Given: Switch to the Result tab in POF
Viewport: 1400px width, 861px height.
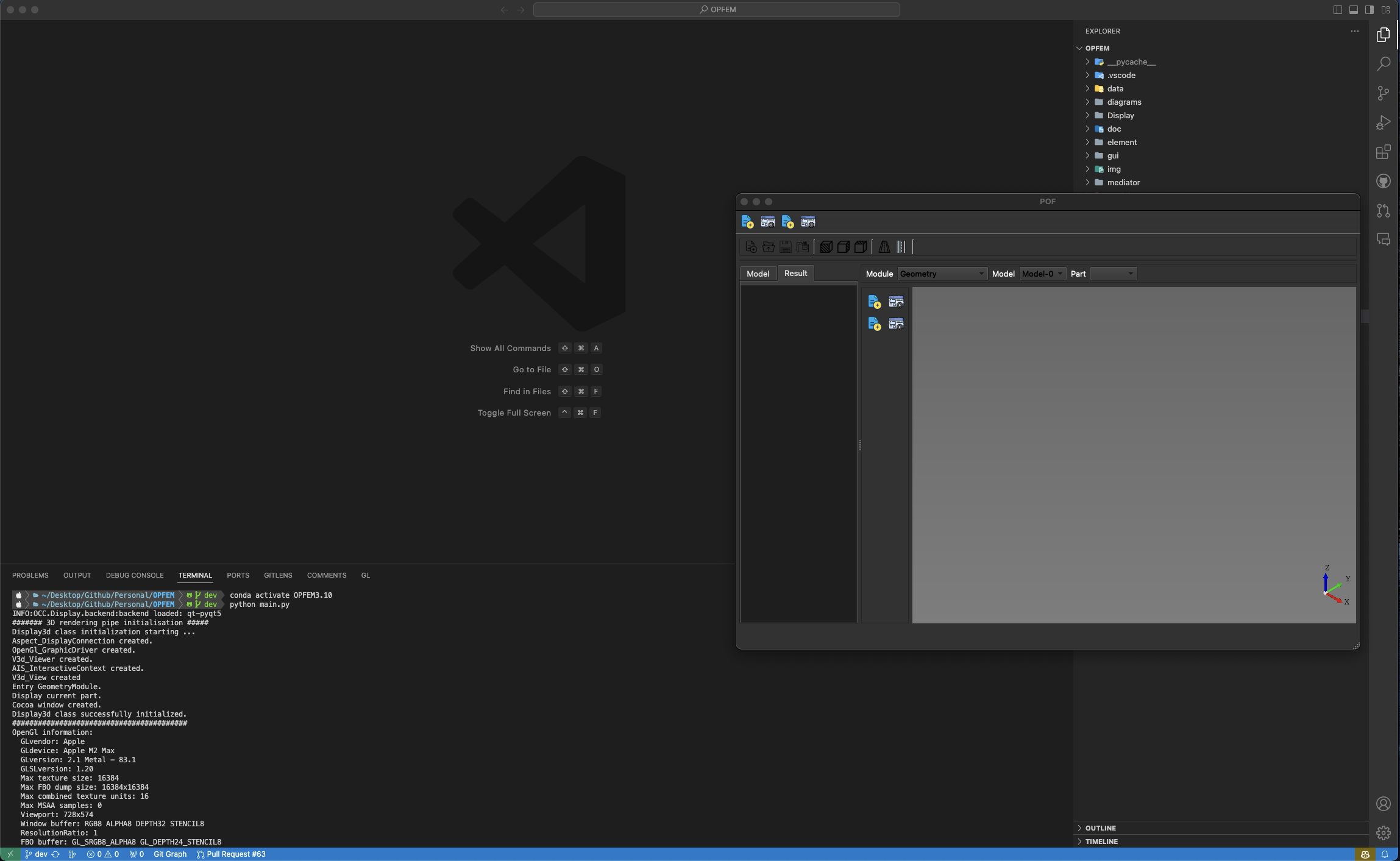Looking at the screenshot, I should click(795, 273).
